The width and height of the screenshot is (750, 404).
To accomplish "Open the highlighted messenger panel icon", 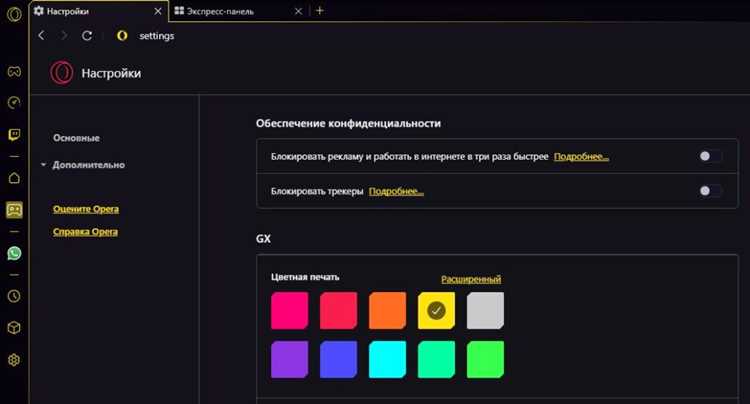I will [x=14, y=210].
